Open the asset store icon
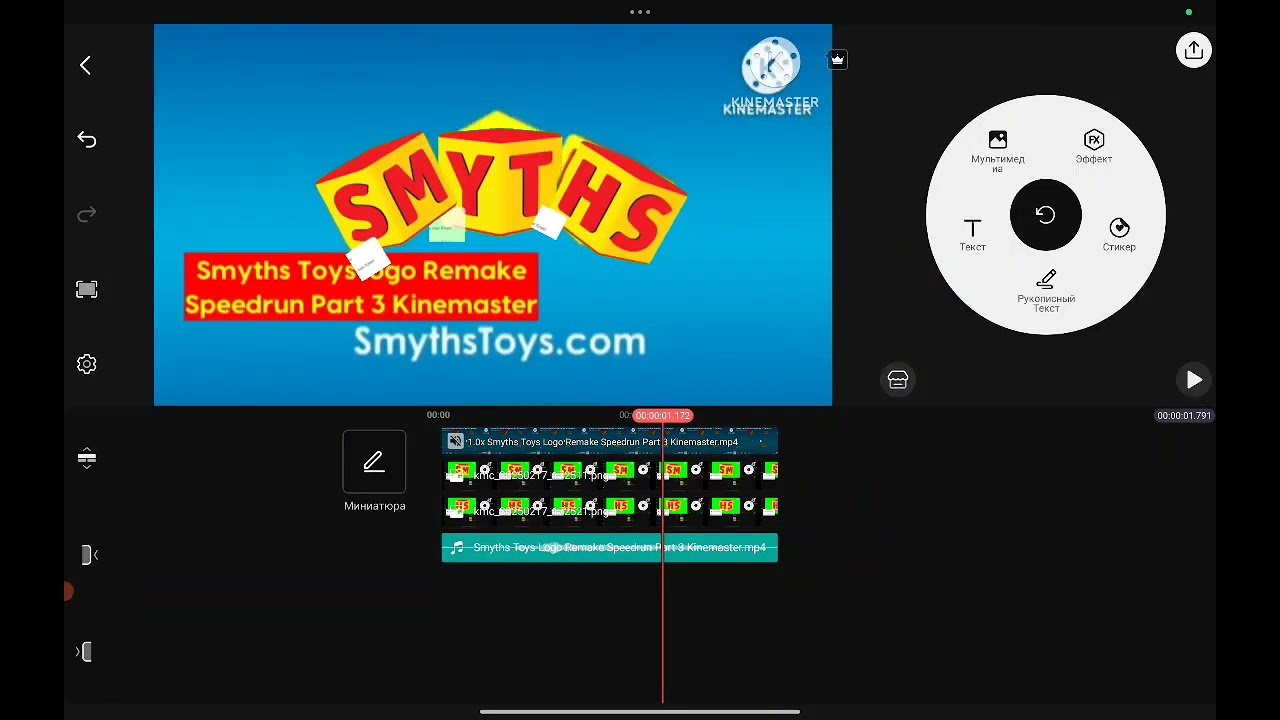This screenshot has width=1280, height=720. [x=898, y=380]
